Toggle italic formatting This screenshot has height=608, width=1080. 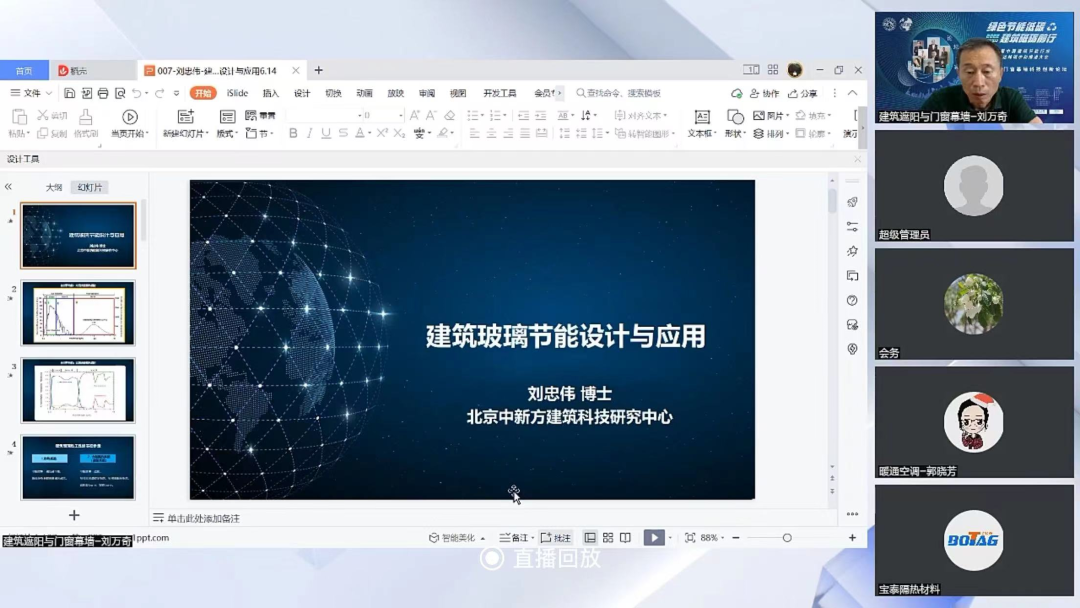coord(311,131)
